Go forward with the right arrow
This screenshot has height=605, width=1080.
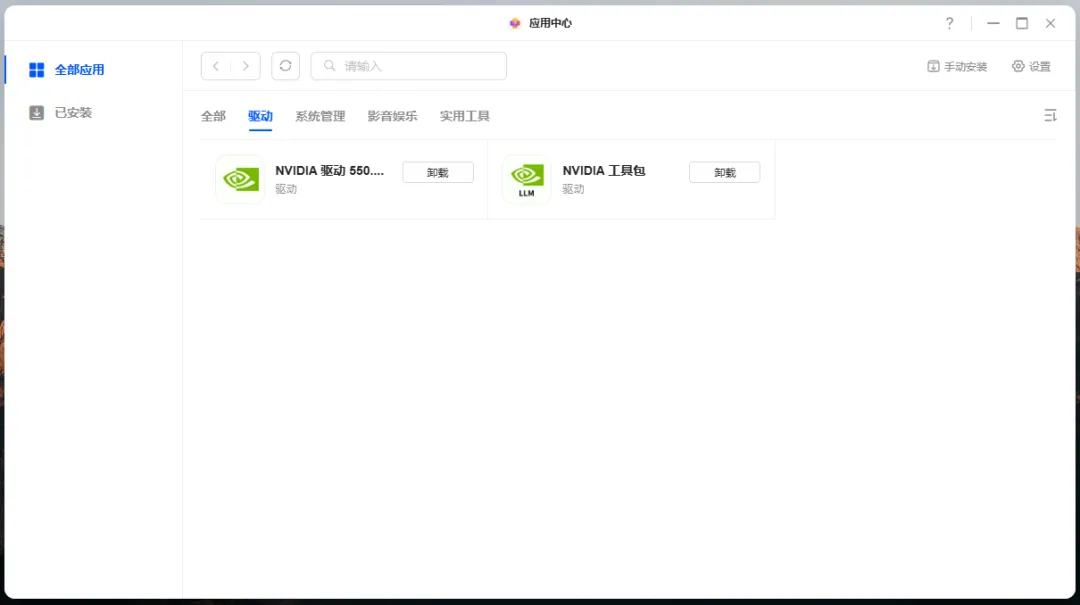tap(246, 66)
